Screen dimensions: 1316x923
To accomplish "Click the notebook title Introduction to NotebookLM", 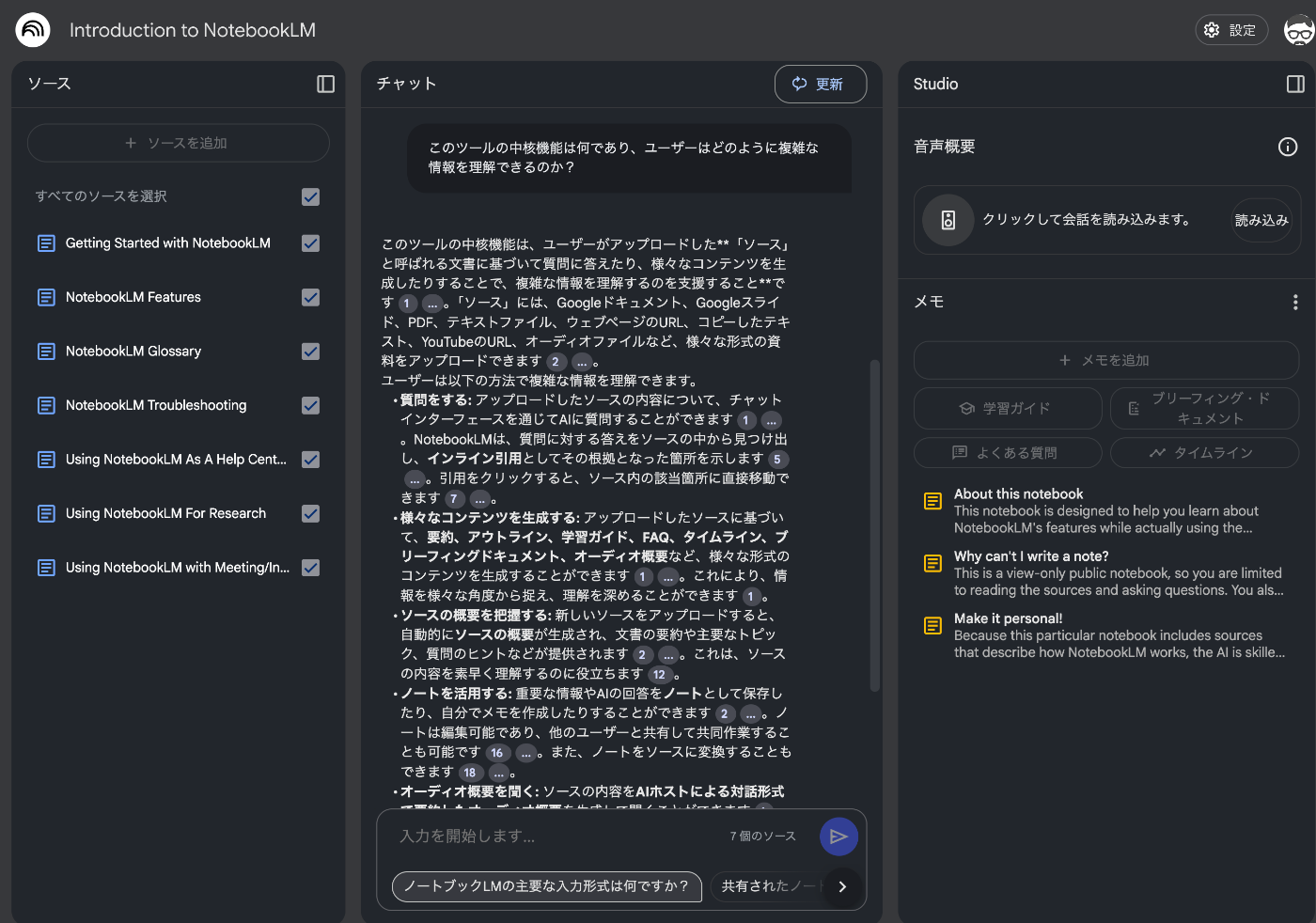I will coord(193,30).
